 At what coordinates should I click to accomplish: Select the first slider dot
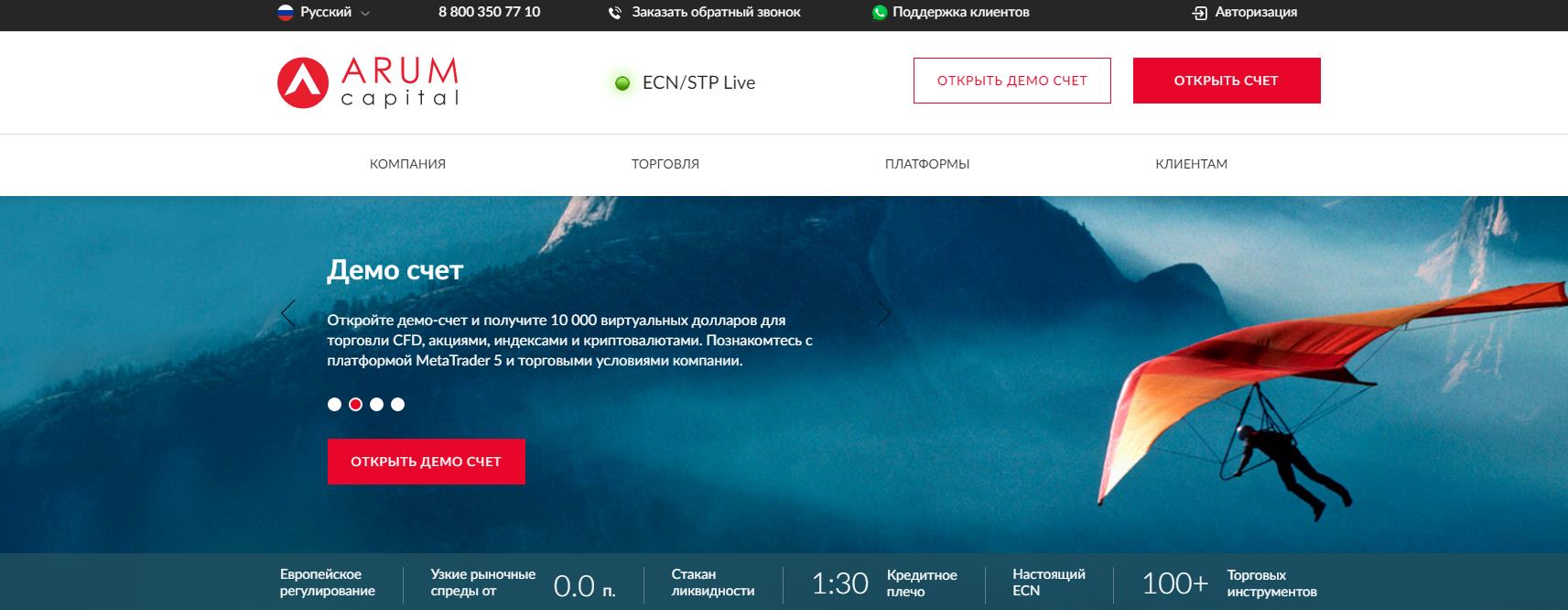coord(334,404)
